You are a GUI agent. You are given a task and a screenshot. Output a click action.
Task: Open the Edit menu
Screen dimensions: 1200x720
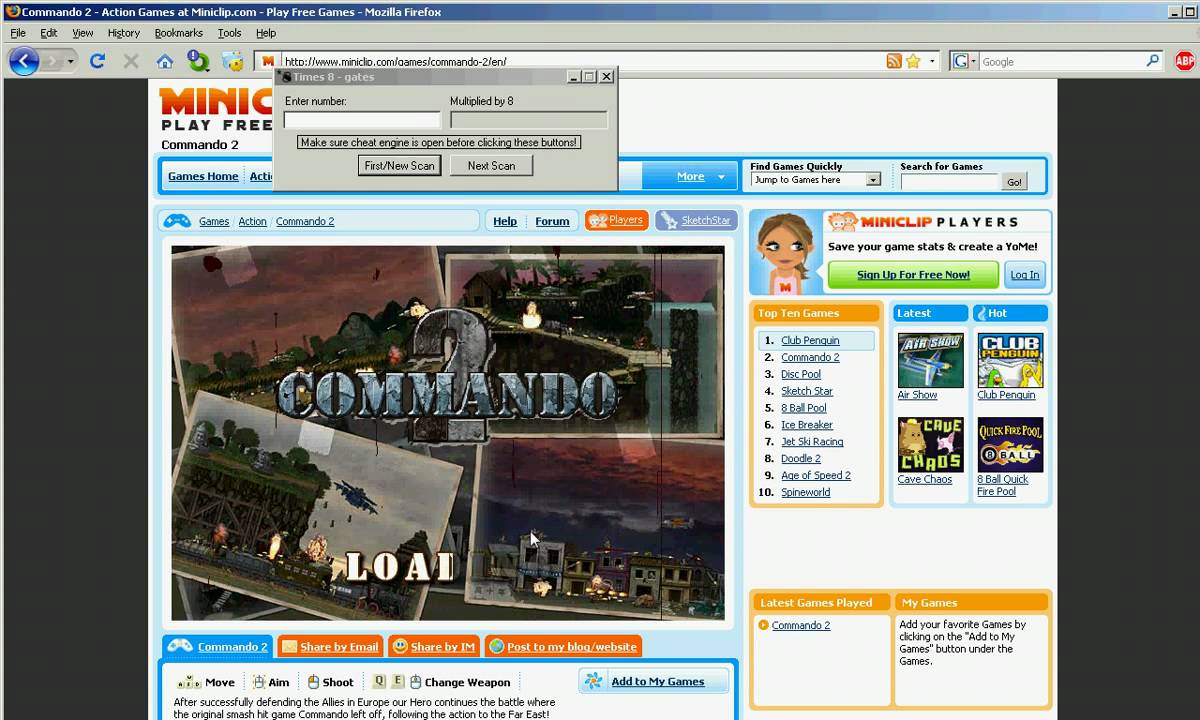point(49,33)
